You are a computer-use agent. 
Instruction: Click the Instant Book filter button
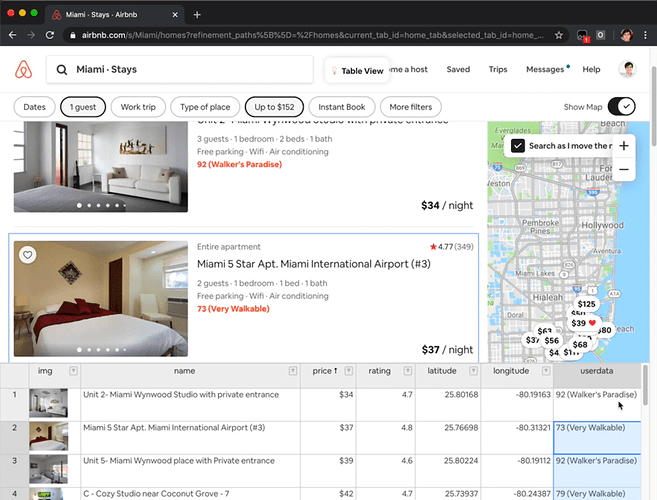tap(341, 107)
